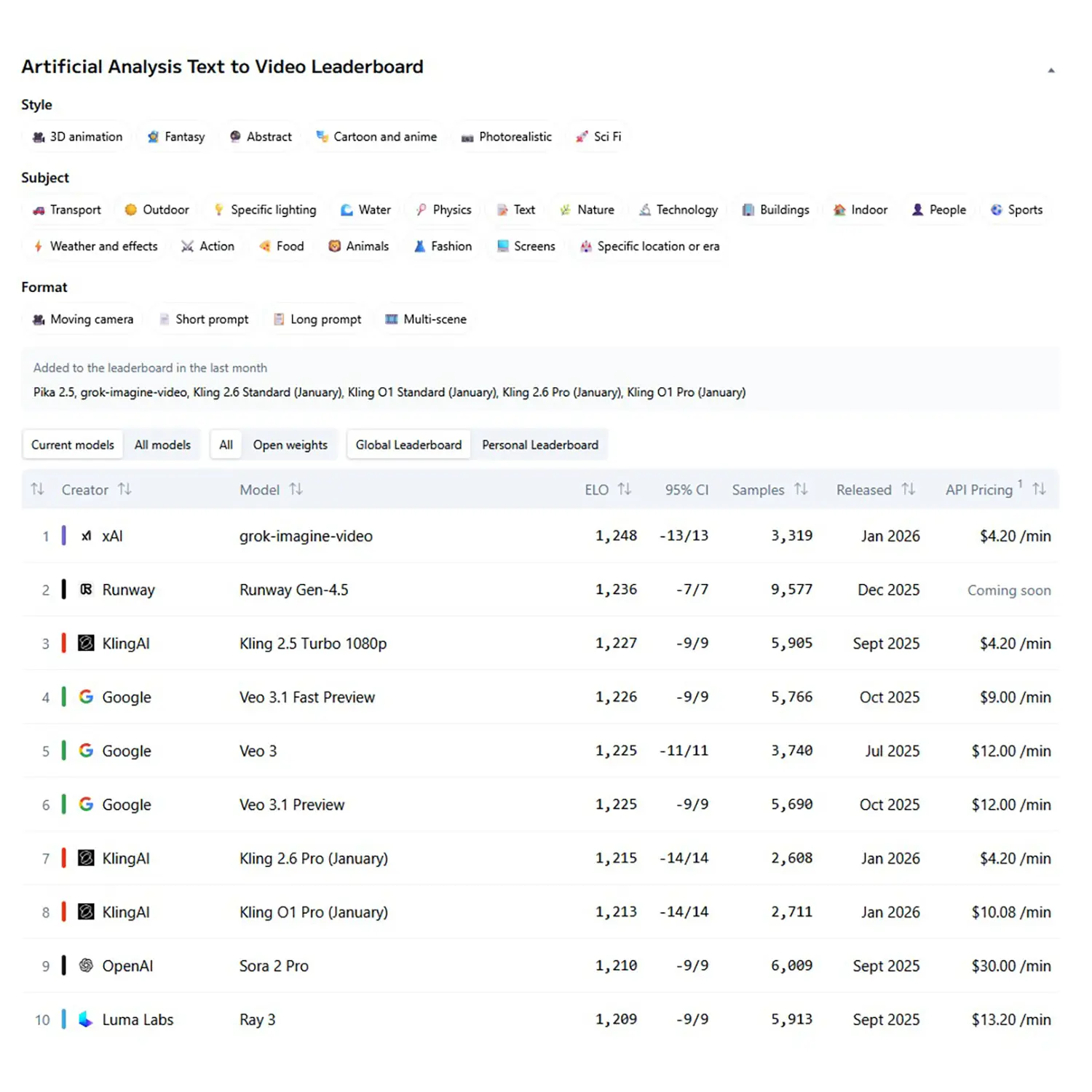Switch to the All models tab
Image resolution: width=1092 pixels, height=1092 pixels.
[162, 445]
